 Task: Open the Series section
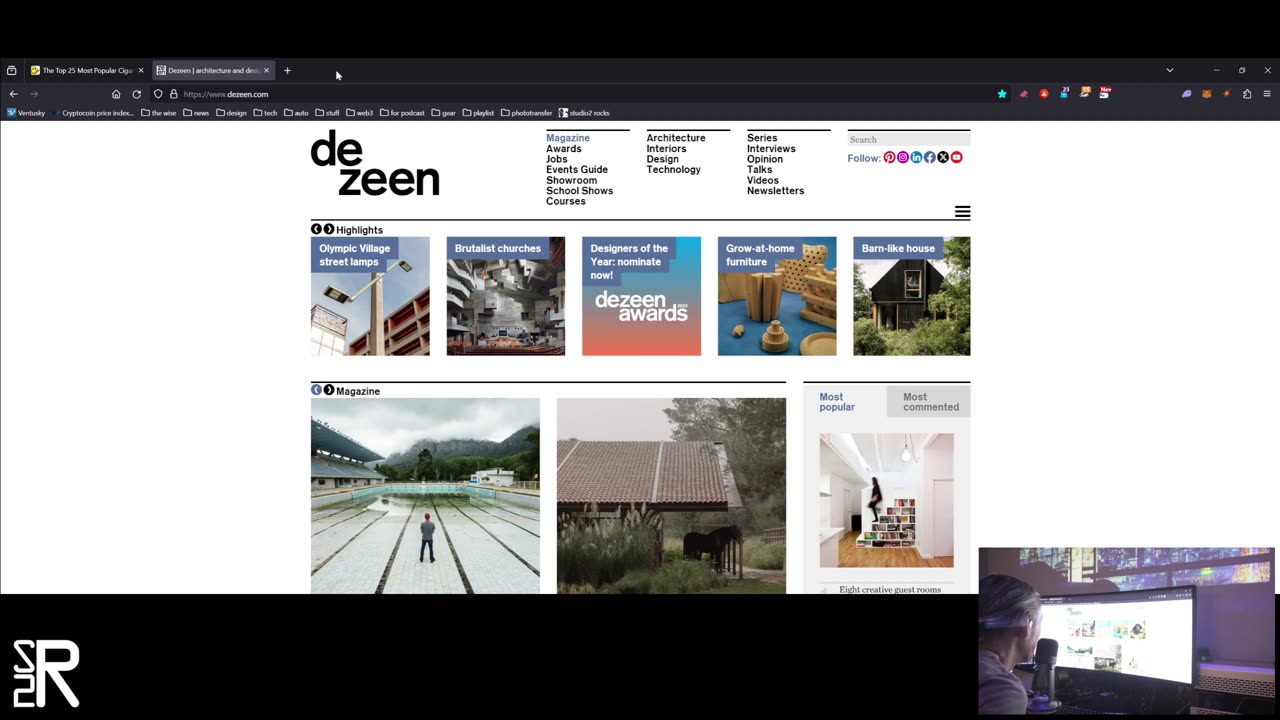click(762, 138)
